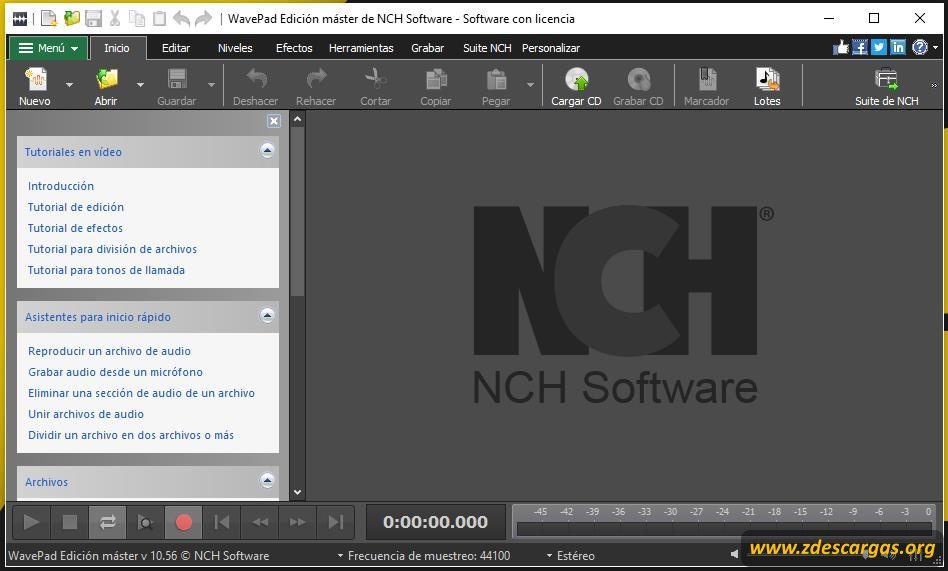Screen dimensions: 948x571
Task: Switch to the Inicio tab
Action: click(117, 48)
